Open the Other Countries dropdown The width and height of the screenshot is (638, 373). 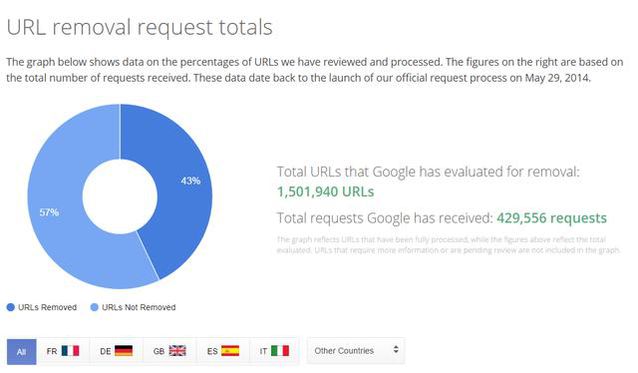tap(356, 351)
